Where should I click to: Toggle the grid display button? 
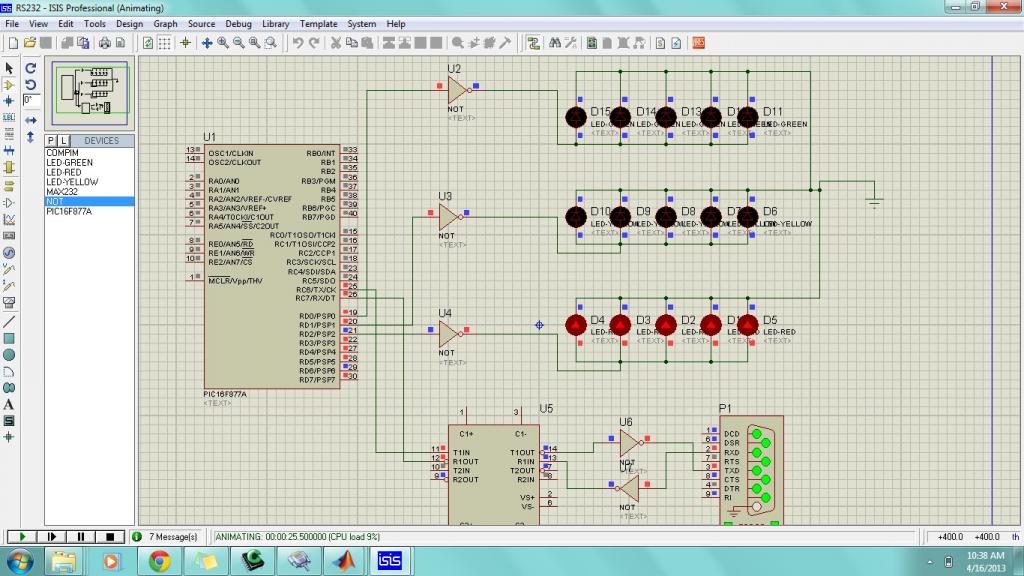165,43
